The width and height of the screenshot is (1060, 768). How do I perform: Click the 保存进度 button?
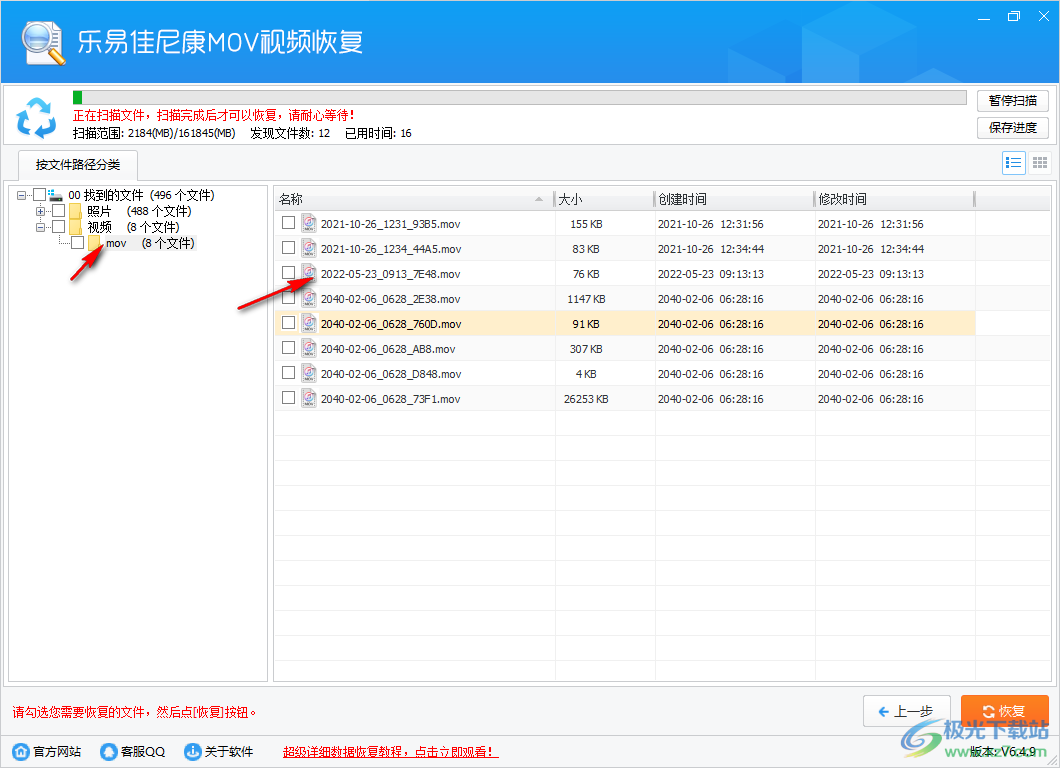click(x=1013, y=128)
